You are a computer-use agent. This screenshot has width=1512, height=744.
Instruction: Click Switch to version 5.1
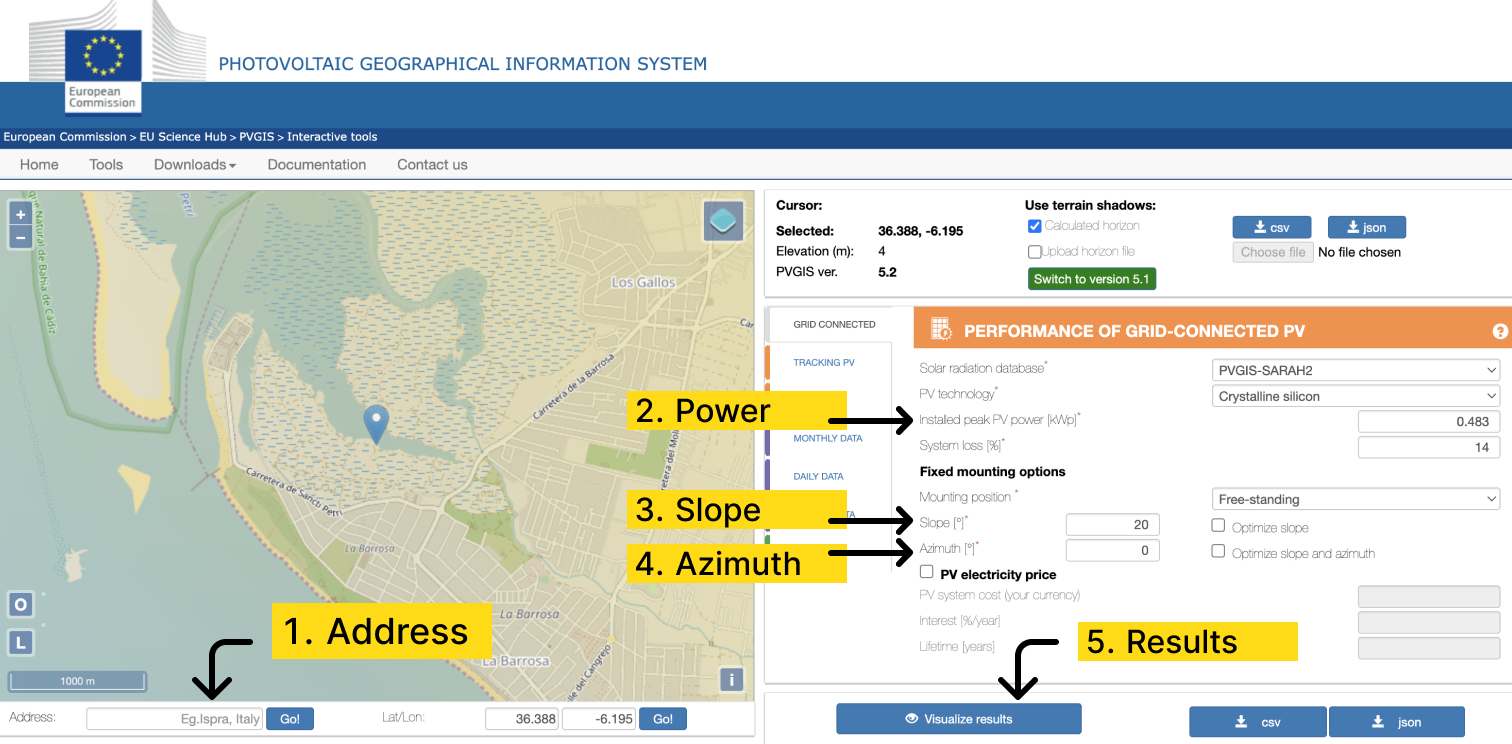(1091, 278)
